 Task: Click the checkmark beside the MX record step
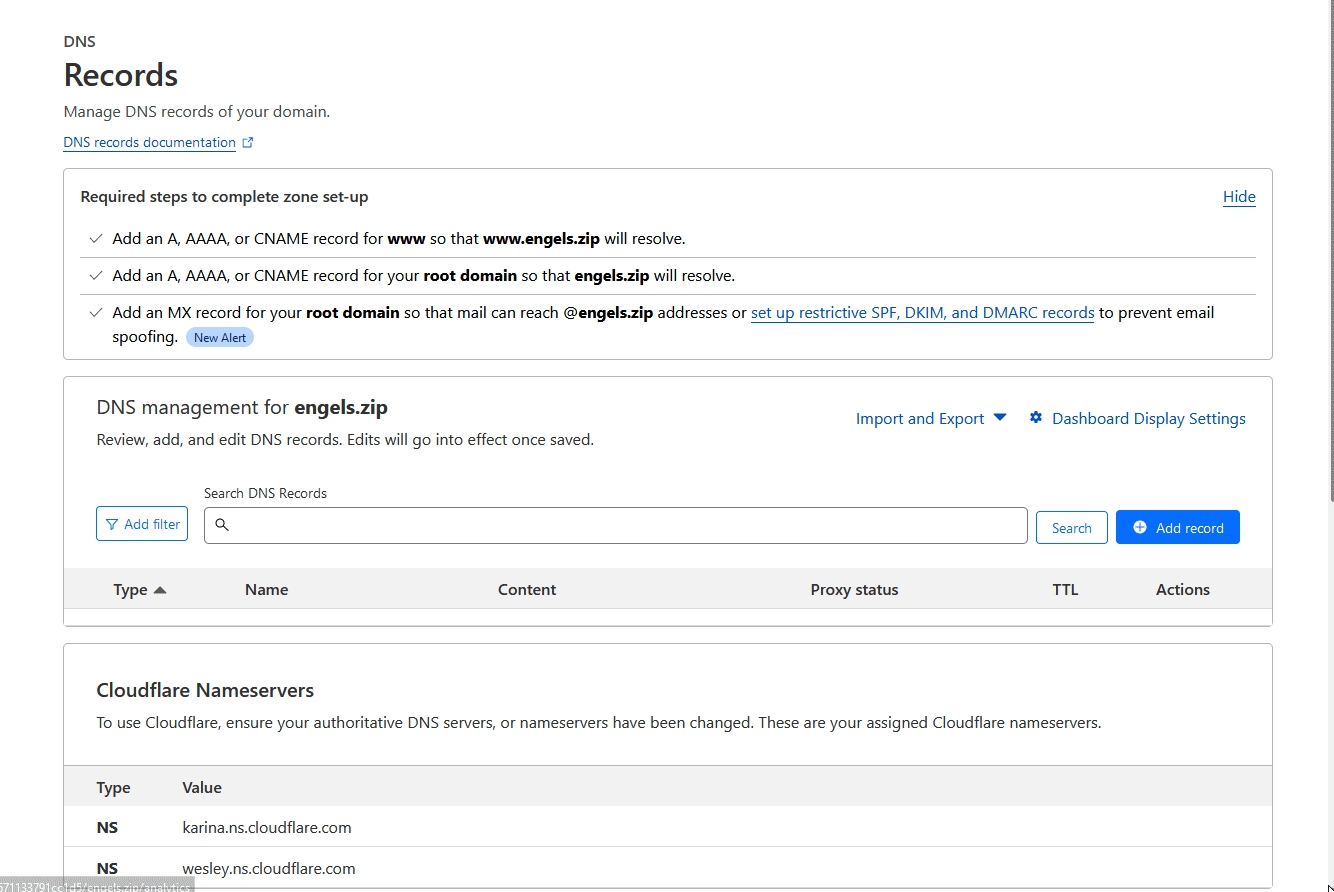pyautogui.click(x=96, y=313)
